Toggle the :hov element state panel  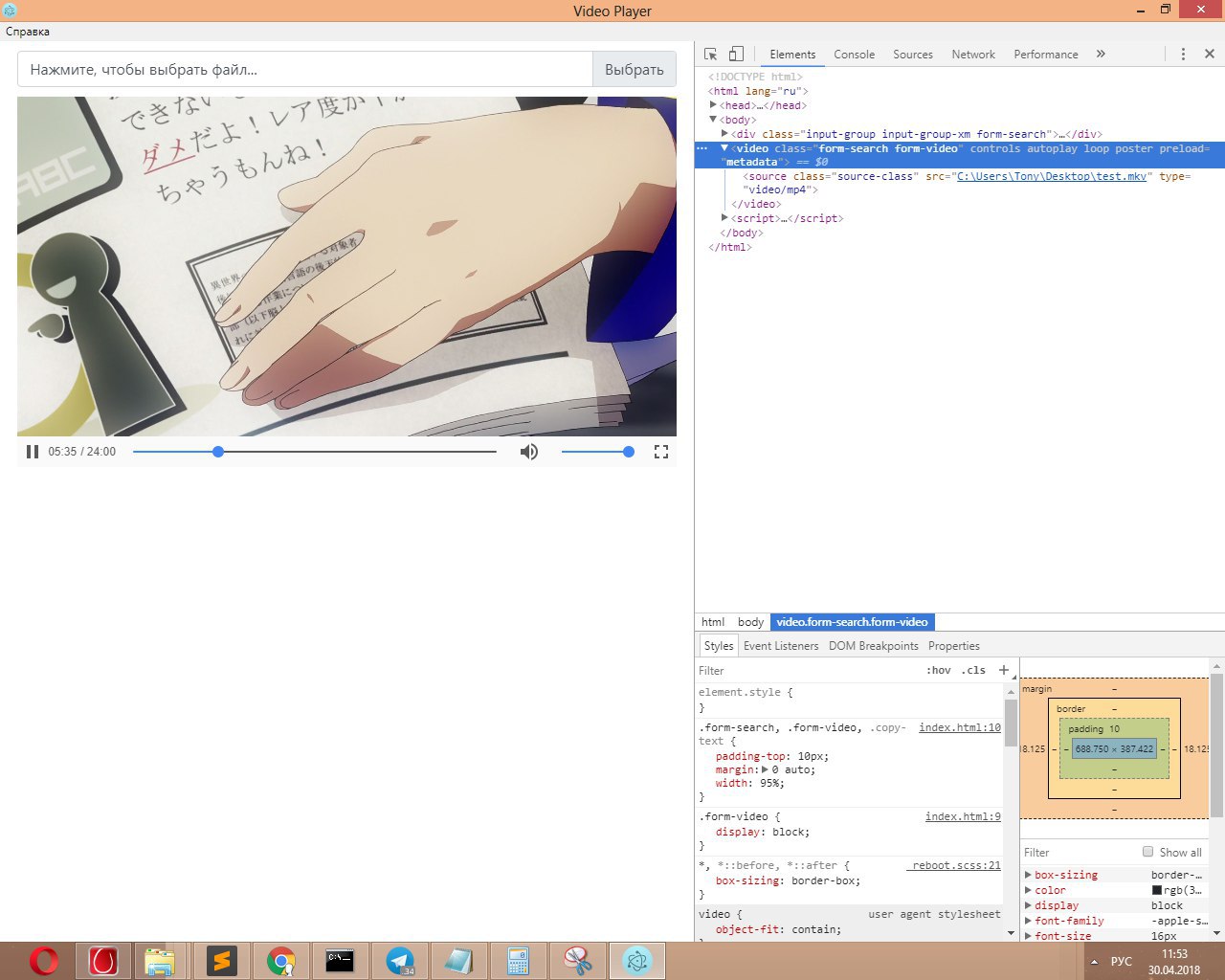(x=939, y=671)
